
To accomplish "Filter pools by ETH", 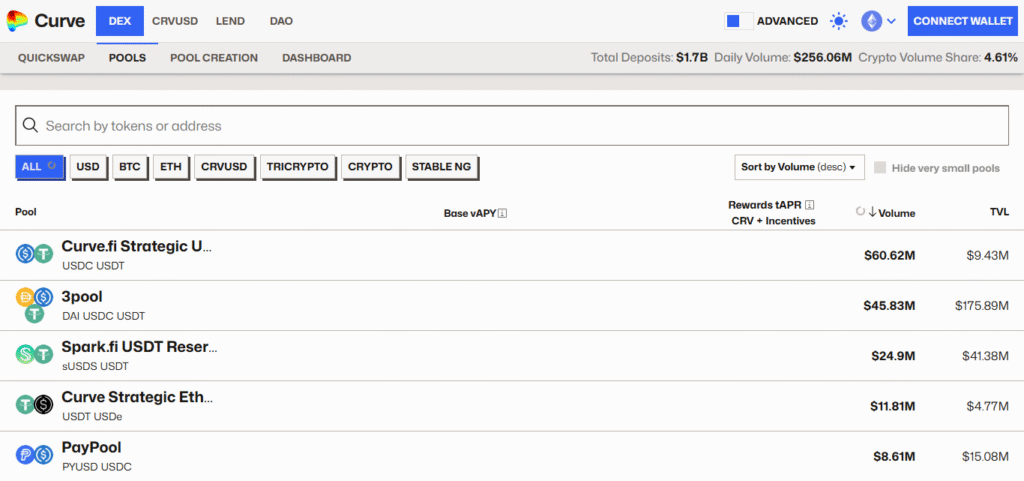I will point(171,166).
